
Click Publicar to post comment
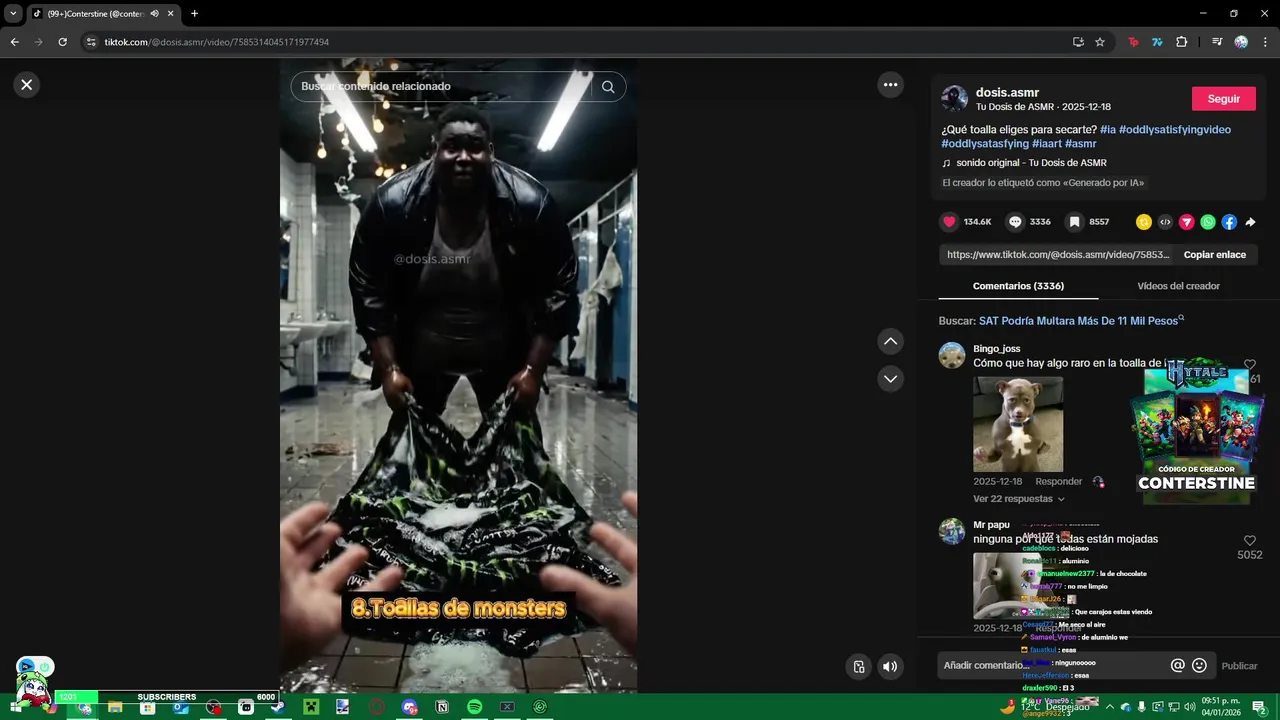tap(1239, 666)
